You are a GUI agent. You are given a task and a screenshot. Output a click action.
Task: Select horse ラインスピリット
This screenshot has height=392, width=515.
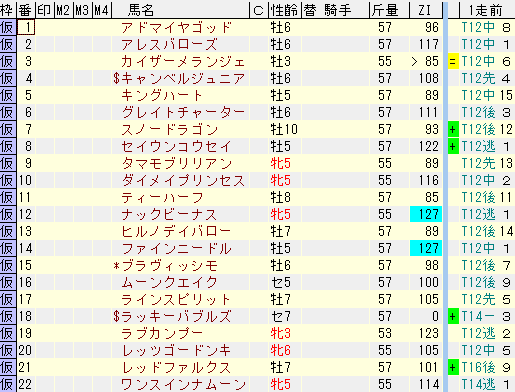pyautogui.click(x=176, y=299)
